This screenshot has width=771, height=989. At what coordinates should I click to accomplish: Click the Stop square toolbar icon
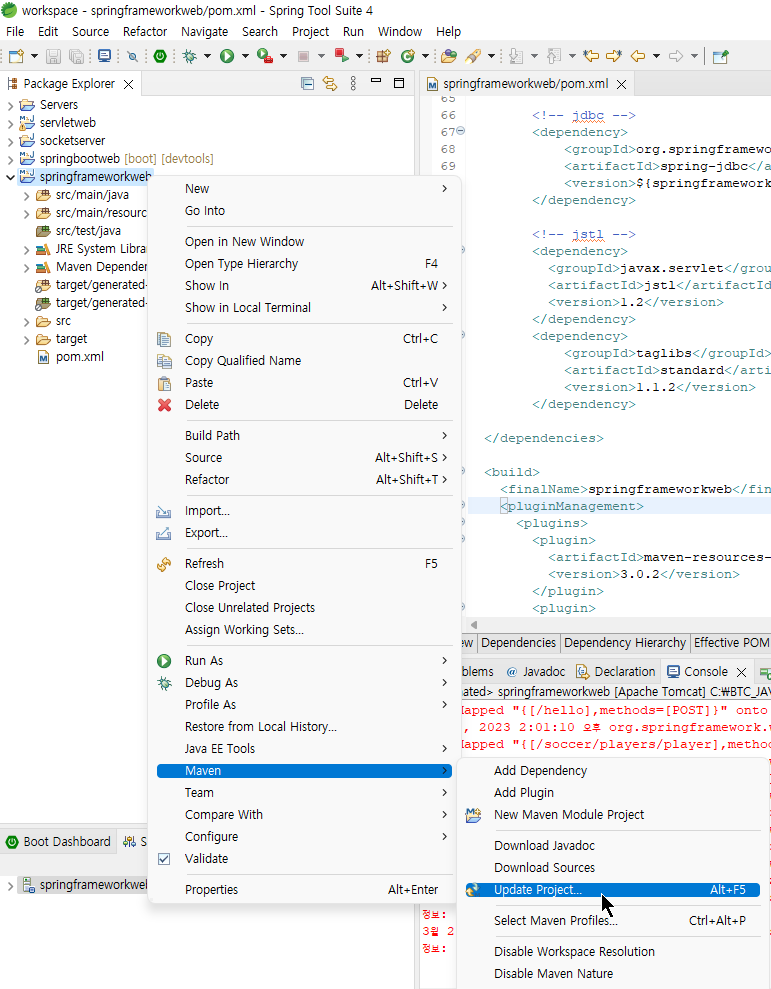click(x=303, y=56)
